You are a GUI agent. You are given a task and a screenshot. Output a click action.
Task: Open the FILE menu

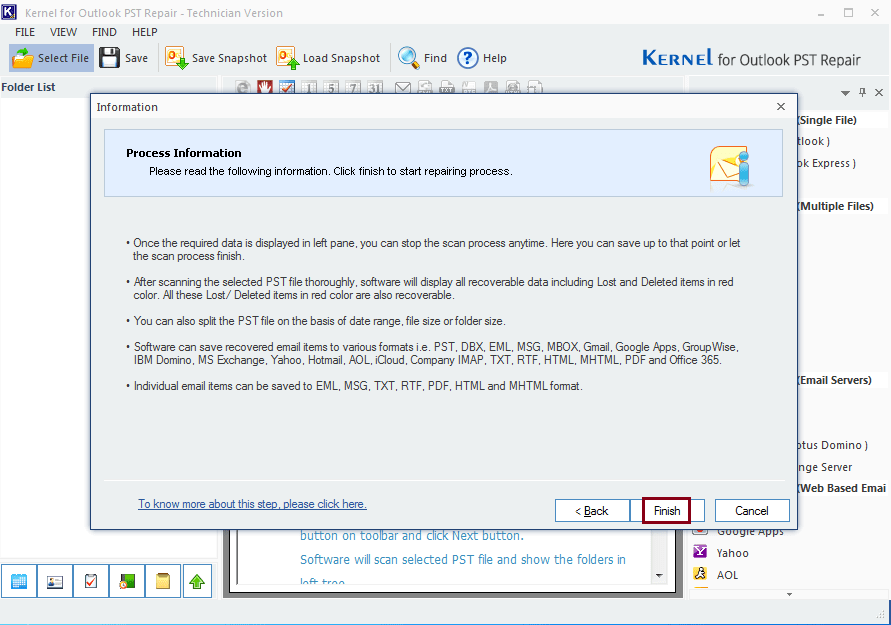click(25, 32)
